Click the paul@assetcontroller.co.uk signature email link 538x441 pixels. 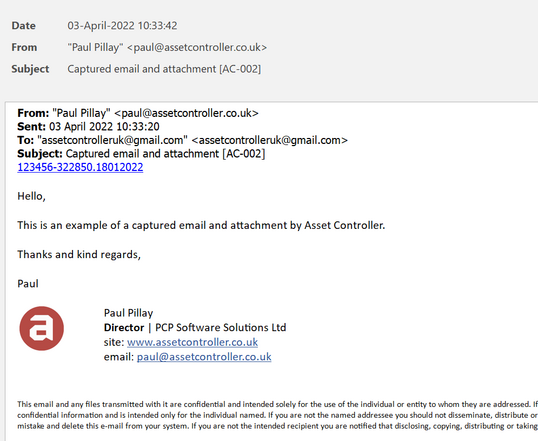pos(204,357)
